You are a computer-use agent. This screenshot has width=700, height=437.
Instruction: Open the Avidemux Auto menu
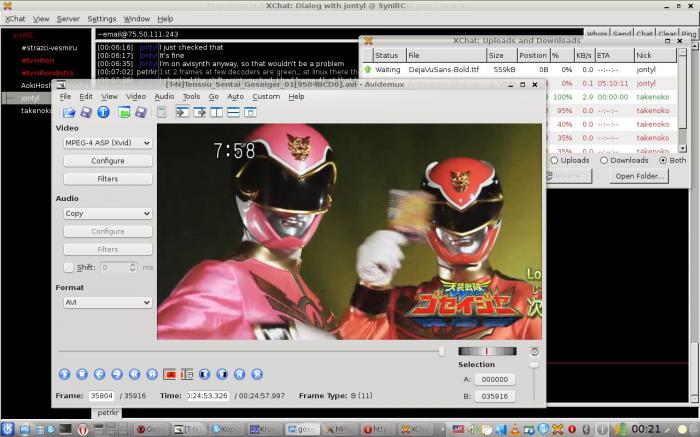(235, 96)
